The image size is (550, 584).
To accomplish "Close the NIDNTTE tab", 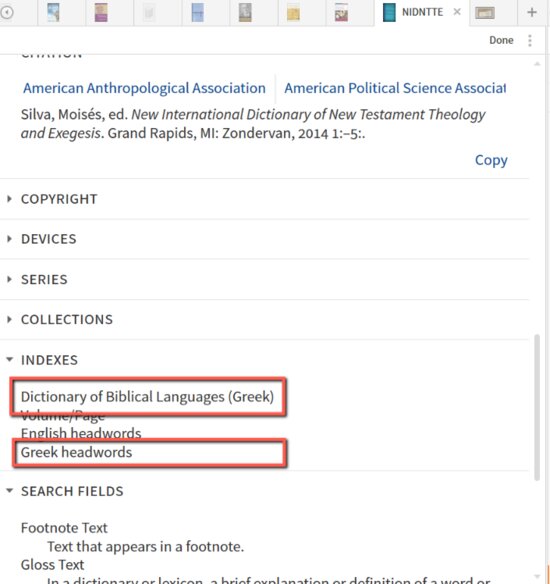I will (457, 12).
